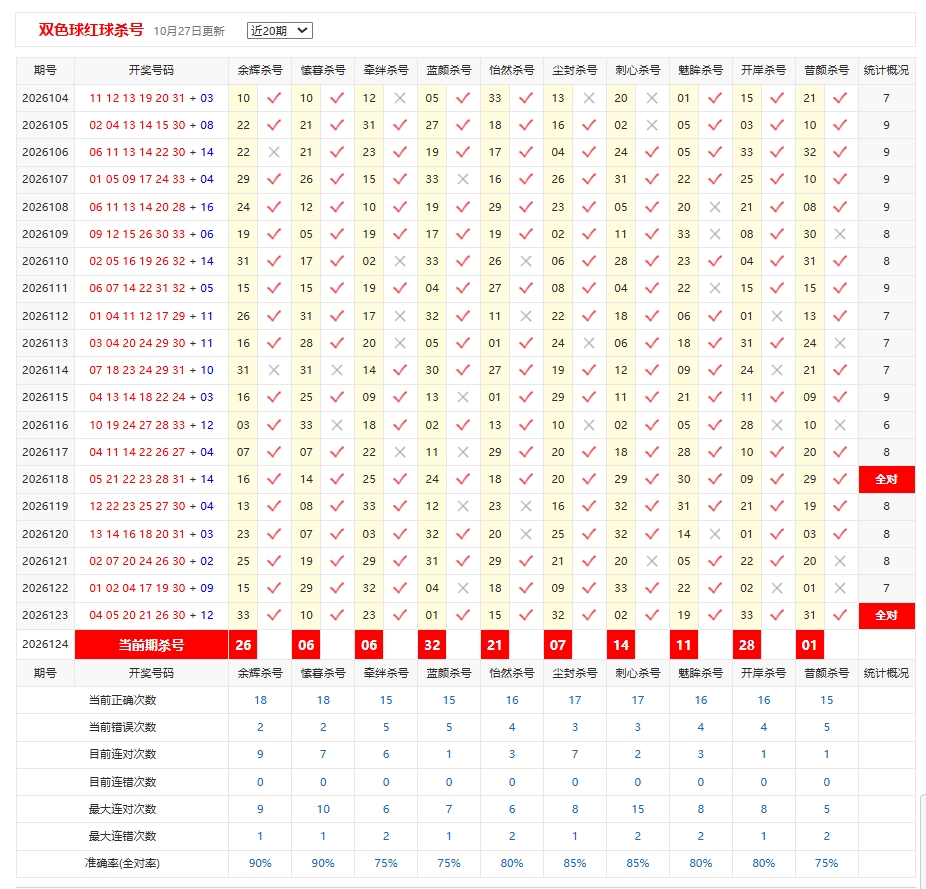
Task: Click the red check for 蓝颜杀号 in row 2026110
Action: tap(463, 261)
